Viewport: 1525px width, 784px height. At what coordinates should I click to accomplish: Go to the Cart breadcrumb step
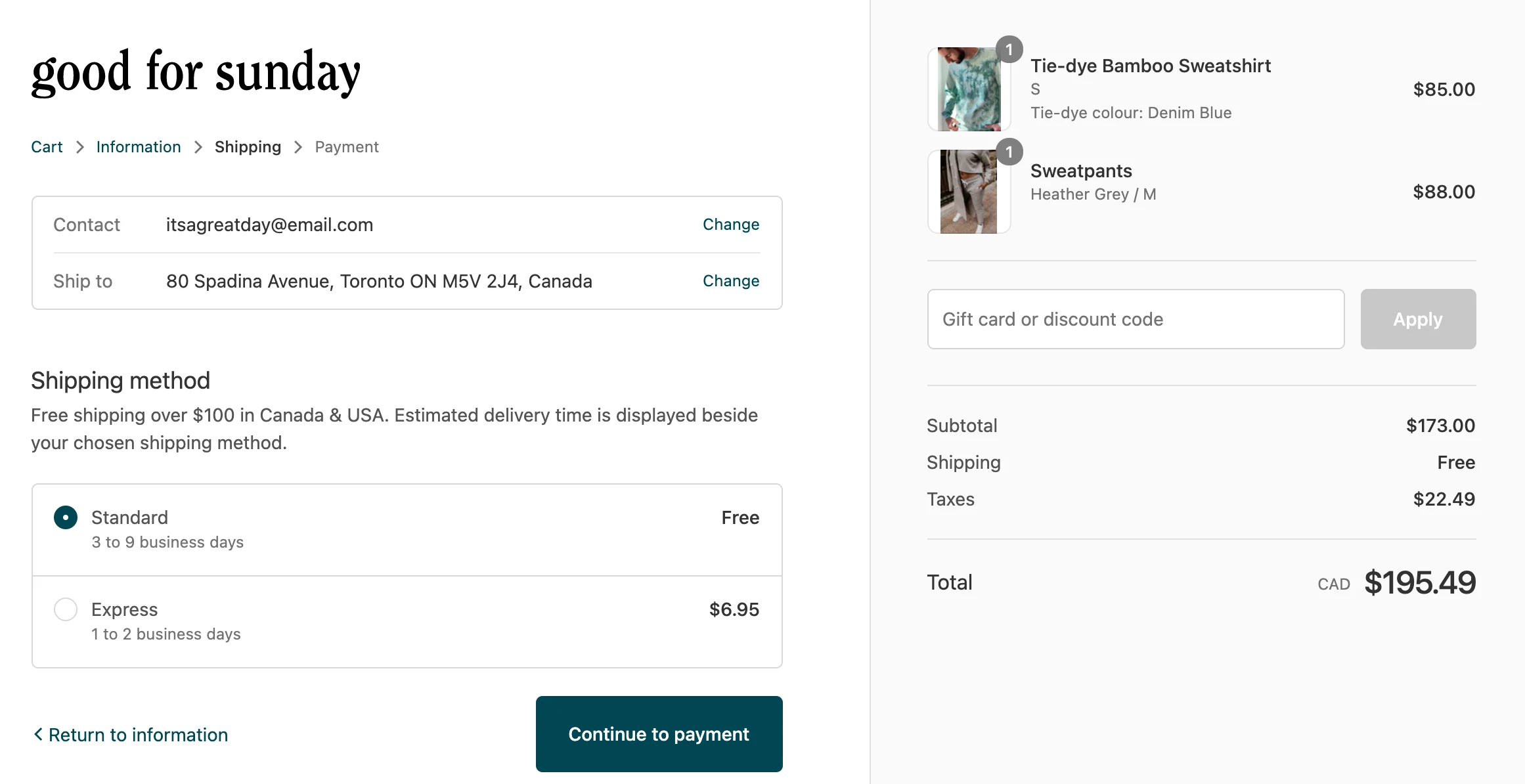click(x=47, y=147)
